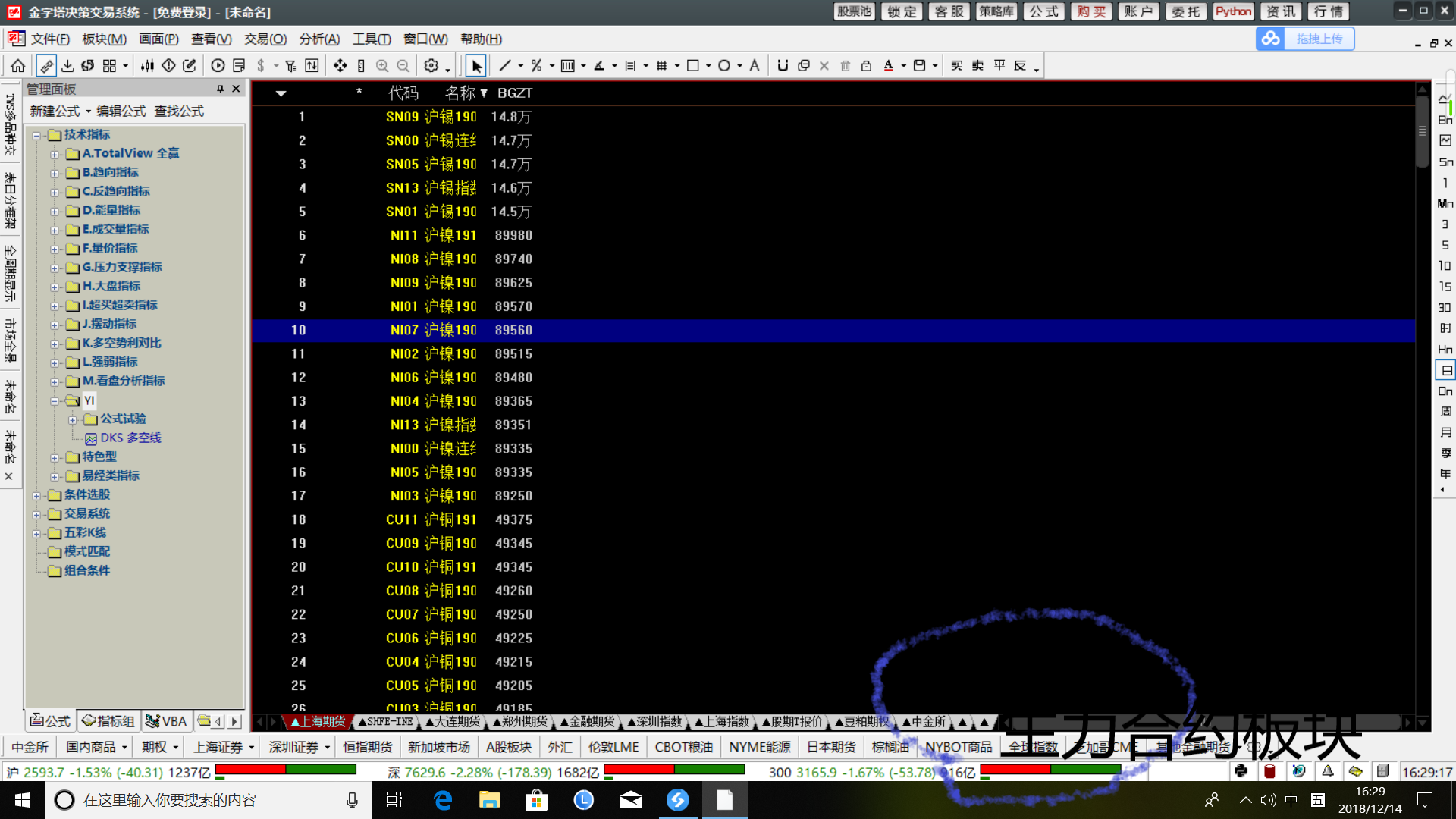Viewport: 1456px width, 819px height.
Task: Toggle the highlighted ruler pencil tool
Action: [x=45, y=66]
